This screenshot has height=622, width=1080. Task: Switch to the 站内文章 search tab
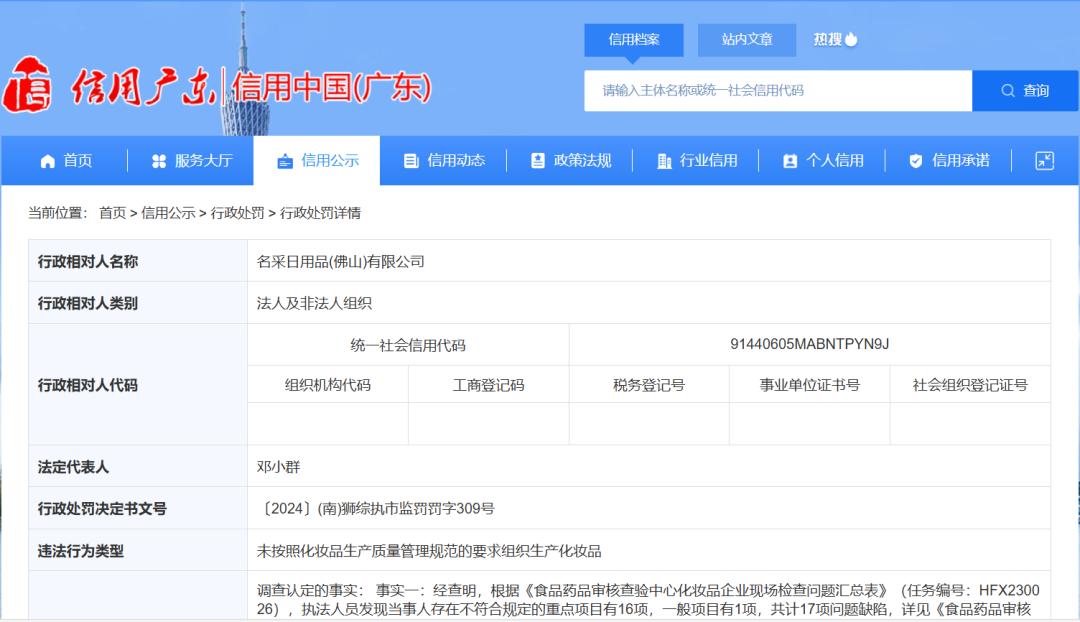pos(747,40)
